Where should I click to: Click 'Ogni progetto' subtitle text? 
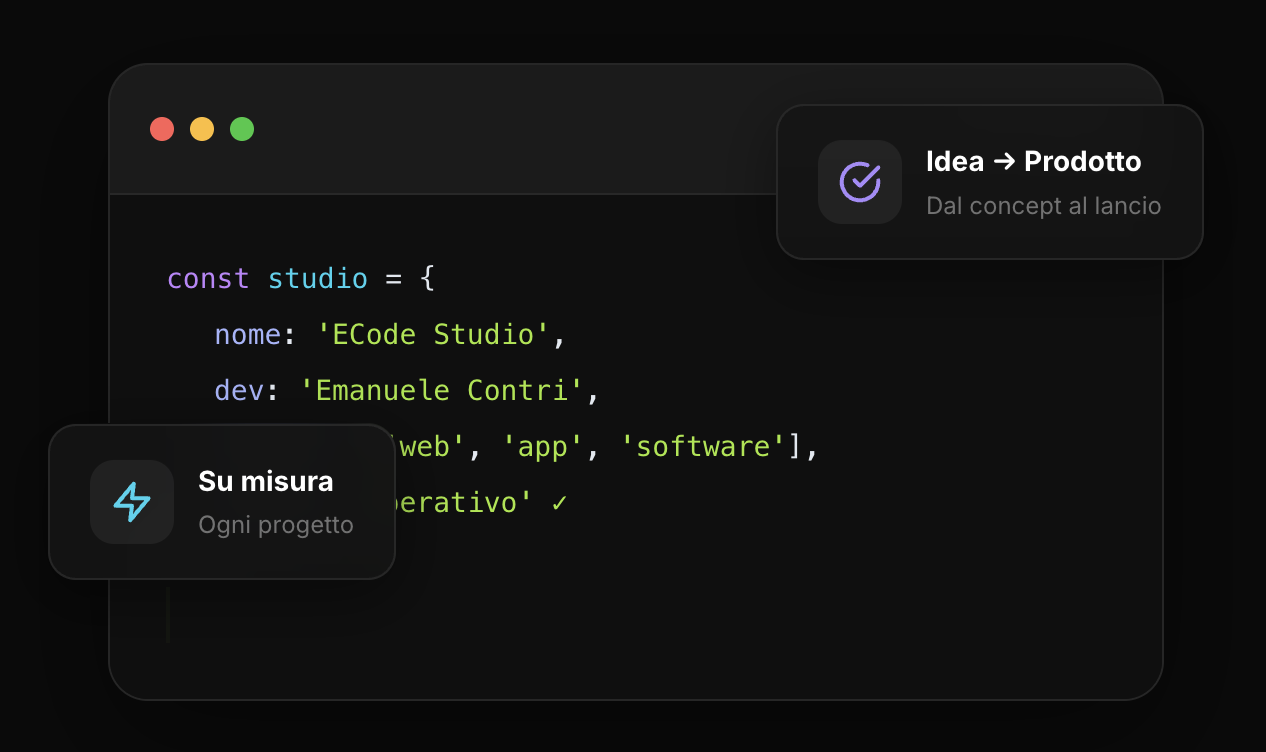[276, 525]
